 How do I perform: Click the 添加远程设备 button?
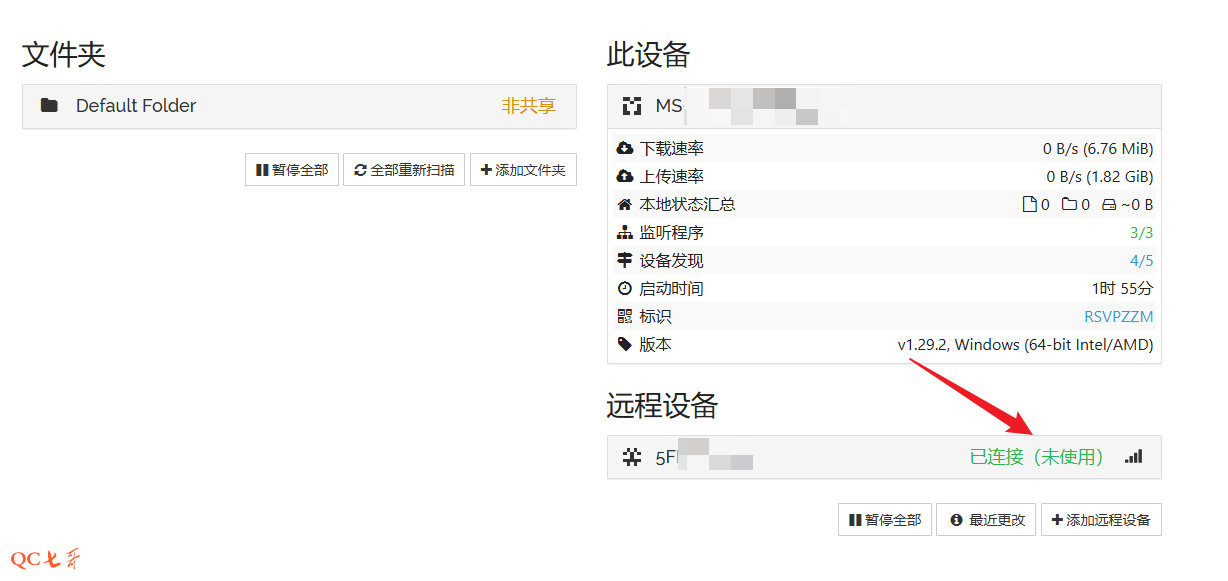(1101, 520)
